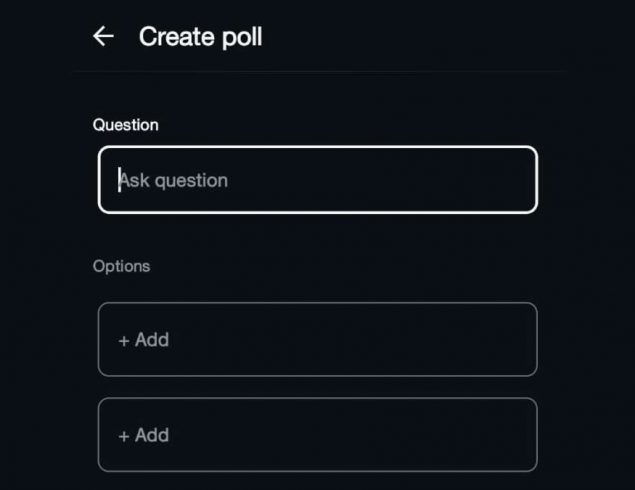Screen dimensions: 635x490
Task: Click the Ask question placeholder text
Action: coord(175,180)
